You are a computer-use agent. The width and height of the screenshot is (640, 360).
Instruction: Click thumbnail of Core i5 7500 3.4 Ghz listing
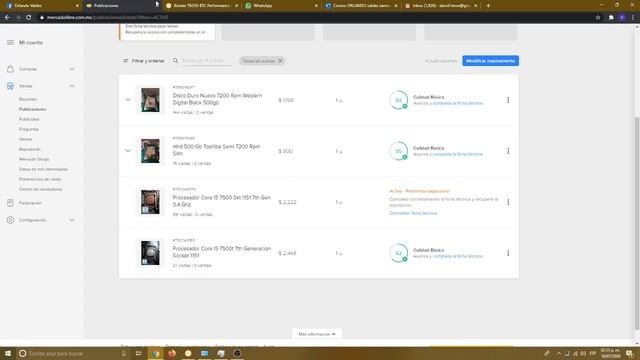pyautogui.click(x=150, y=202)
